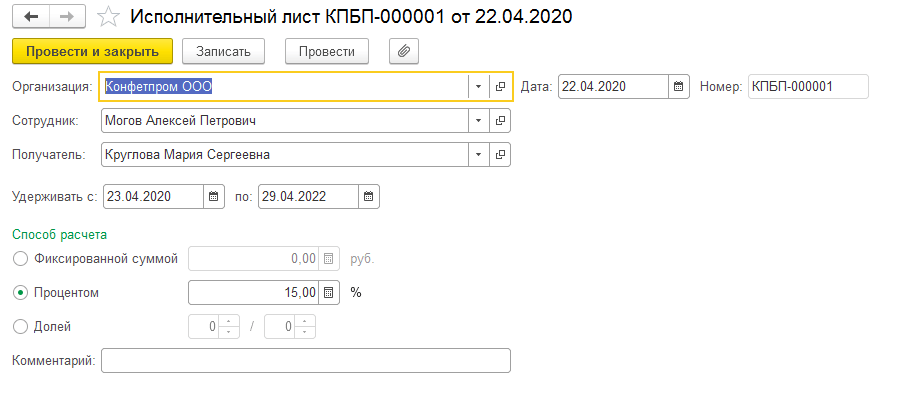Expand the Сотрудник dropdown list

coord(479,121)
